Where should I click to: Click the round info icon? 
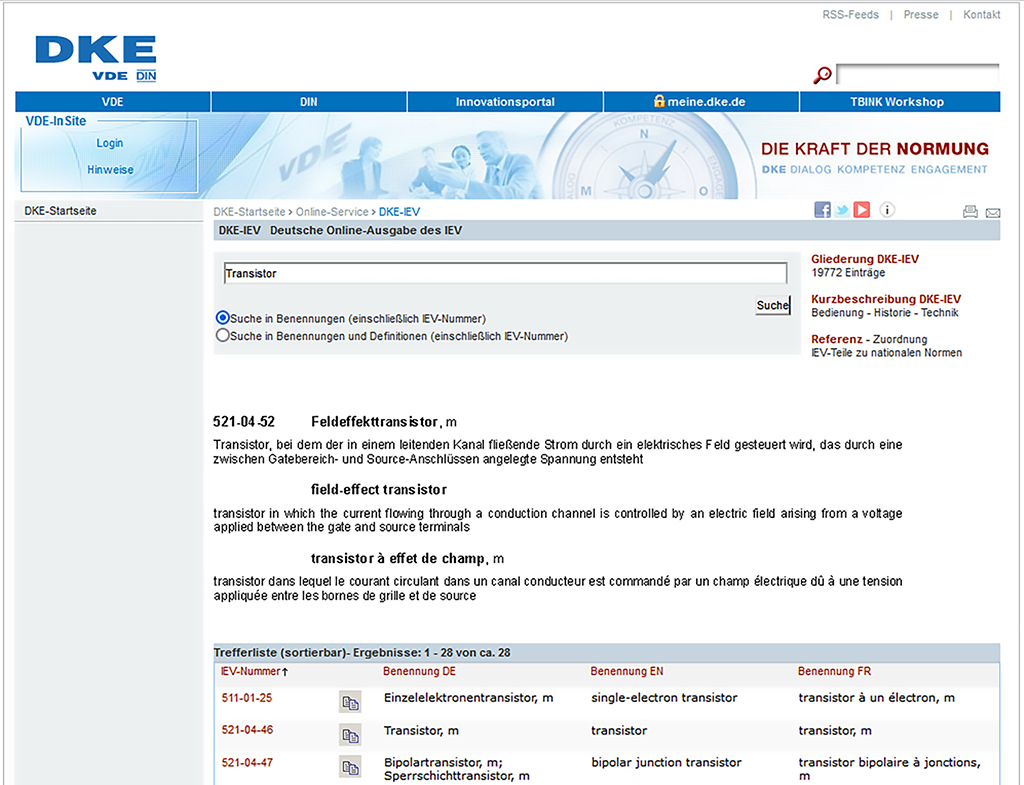coord(887,210)
